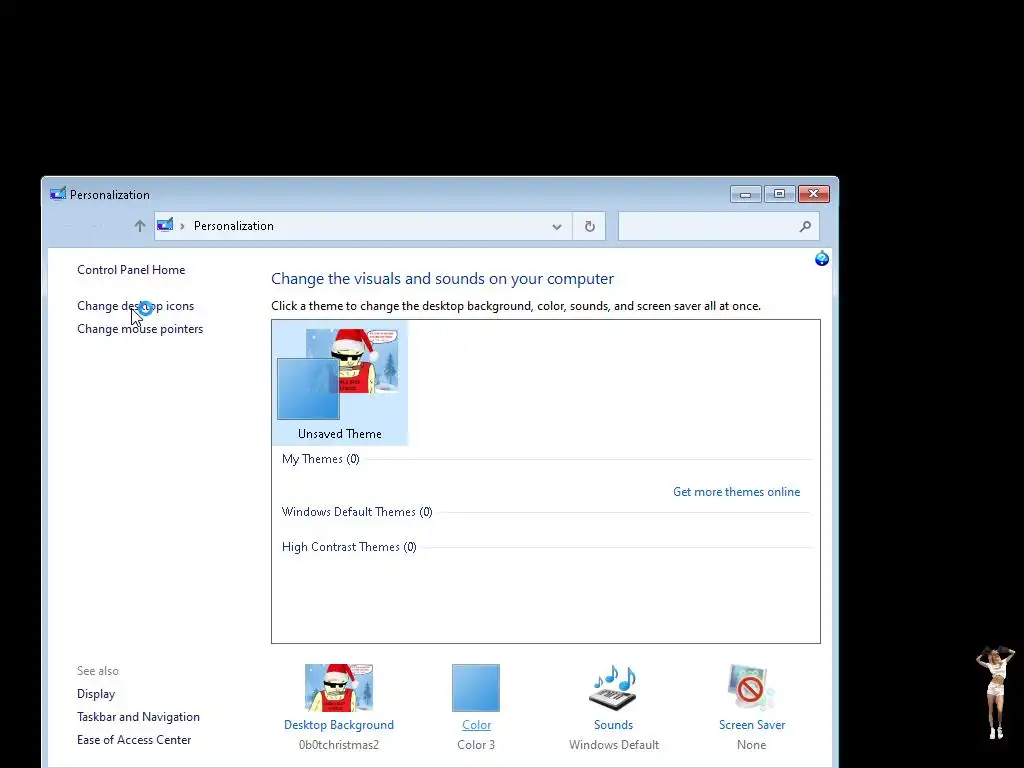
Task: Maximize the Personalization window
Action: [x=779, y=194]
